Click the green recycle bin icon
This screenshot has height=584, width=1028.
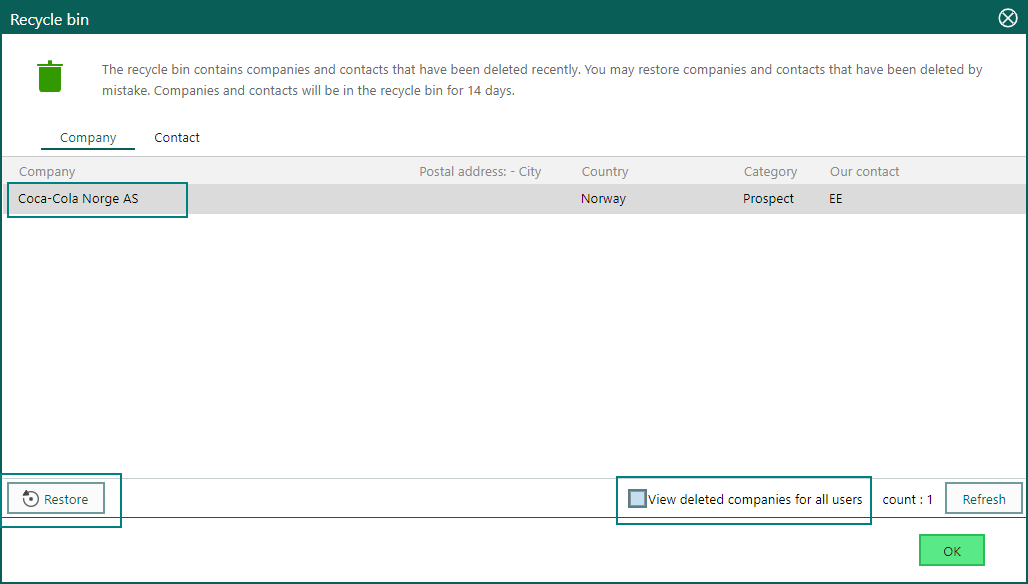pyautogui.click(x=50, y=76)
